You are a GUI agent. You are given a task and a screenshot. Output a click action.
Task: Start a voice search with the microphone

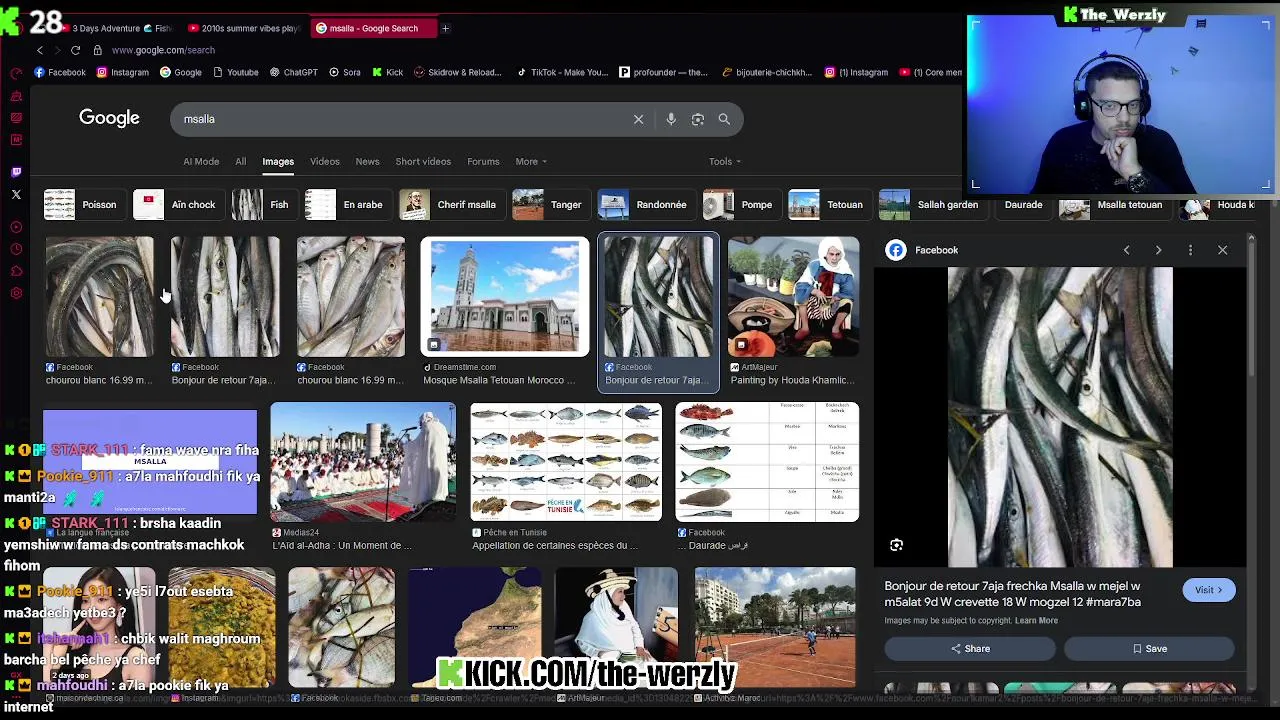[671, 119]
